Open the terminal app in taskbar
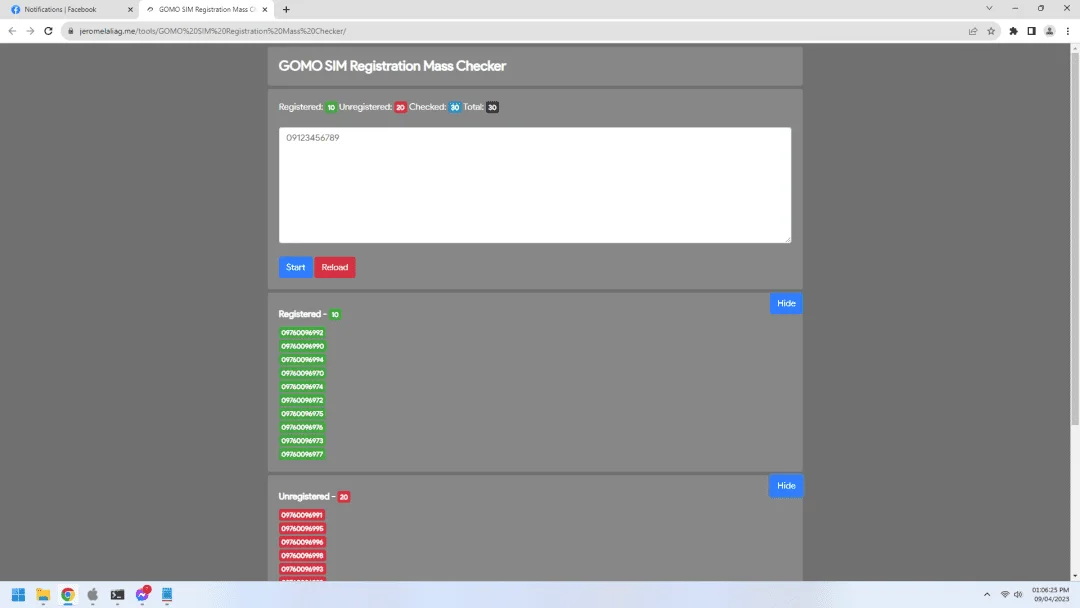This screenshot has width=1080, height=608. (117, 594)
